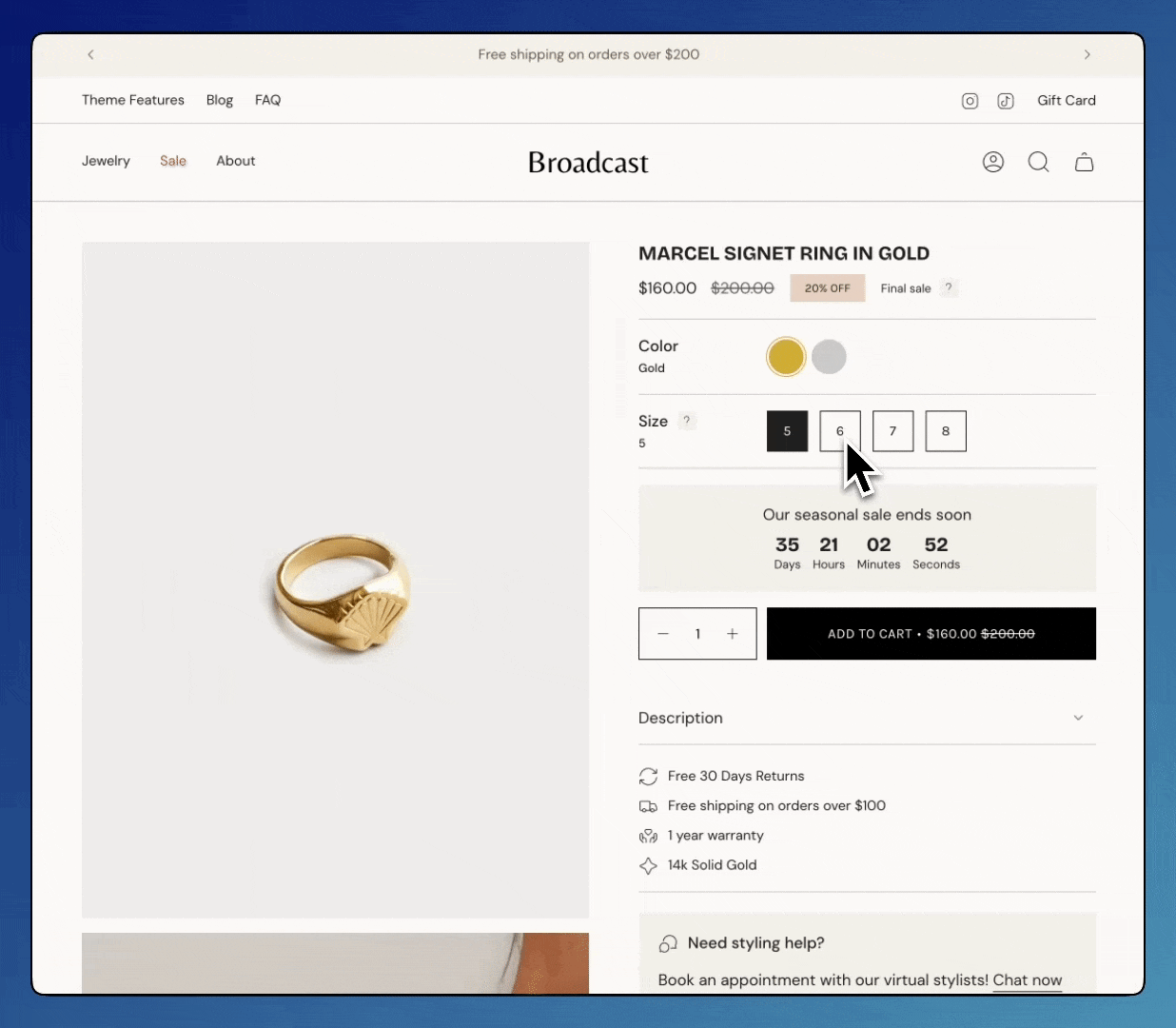Select ring size 8
This screenshot has width=1176, height=1028.
click(946, 431)
